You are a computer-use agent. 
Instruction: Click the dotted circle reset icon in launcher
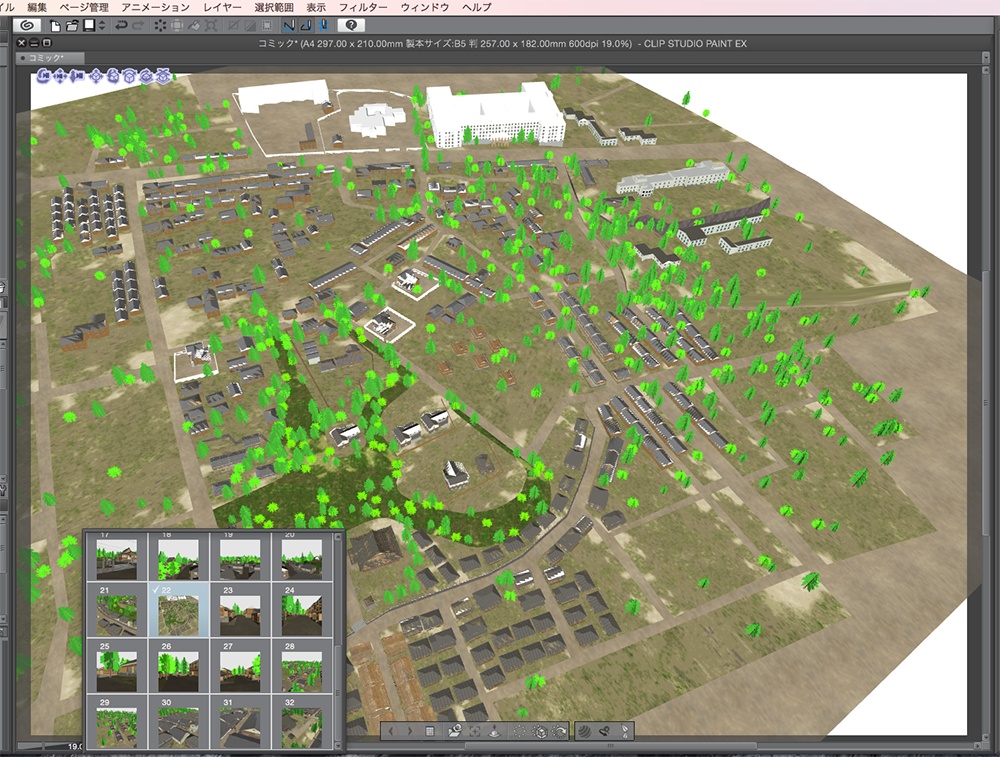[x=519, y=731]
